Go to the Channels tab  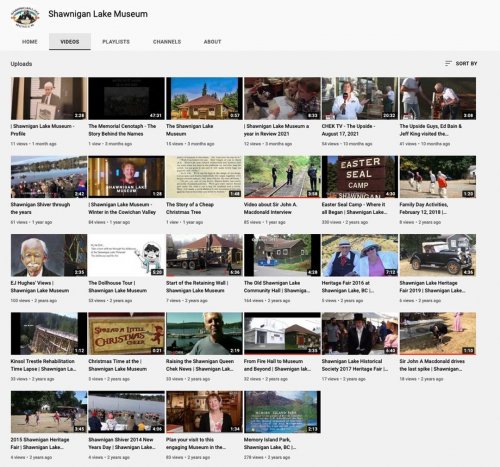click(167, 42)
